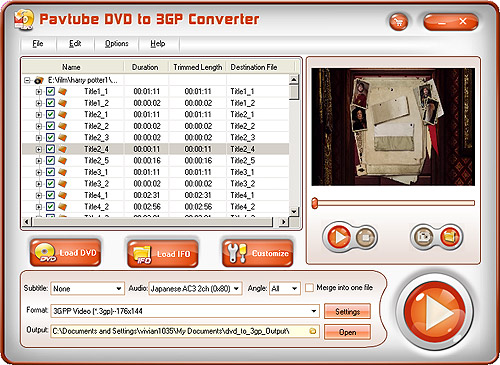Uncheck the Title3_2 checkbox

click(x=50, y=184)
